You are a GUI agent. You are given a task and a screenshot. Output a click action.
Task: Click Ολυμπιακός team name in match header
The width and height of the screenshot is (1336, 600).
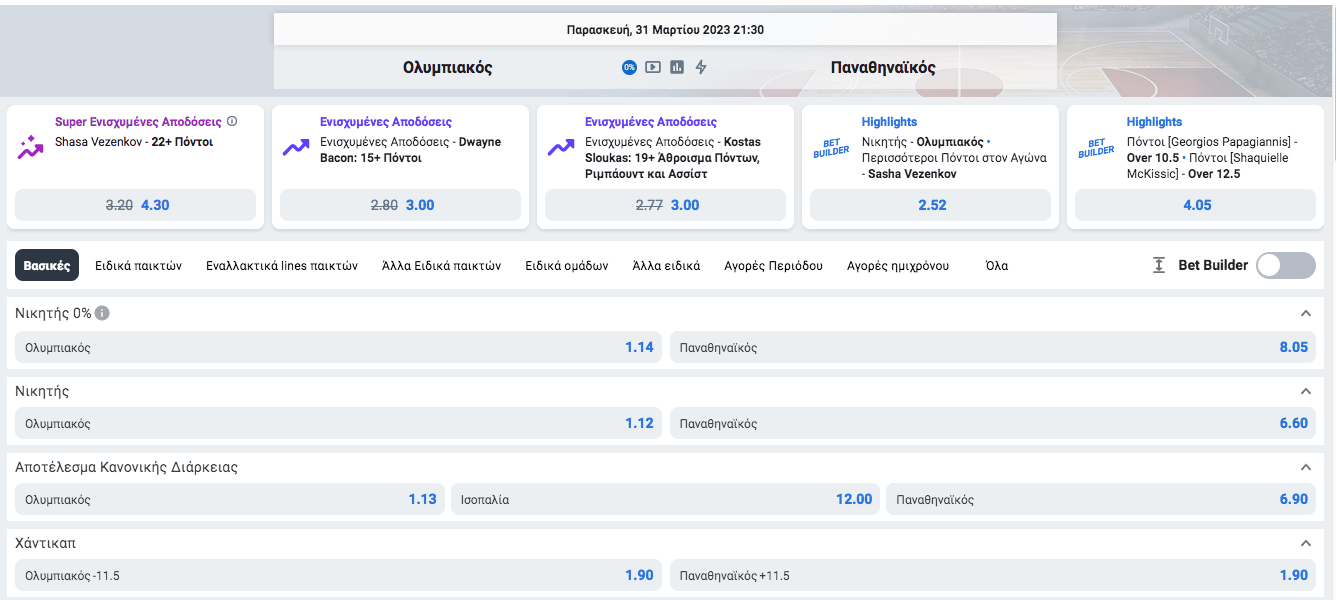tap(447, 68)
